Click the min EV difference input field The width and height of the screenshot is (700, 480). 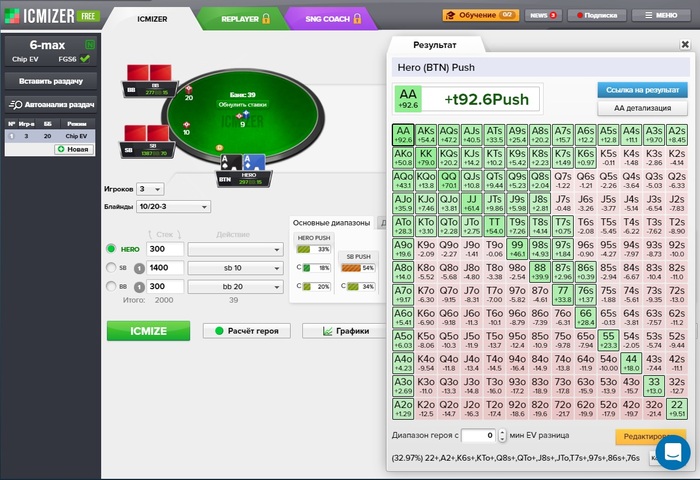479,435
